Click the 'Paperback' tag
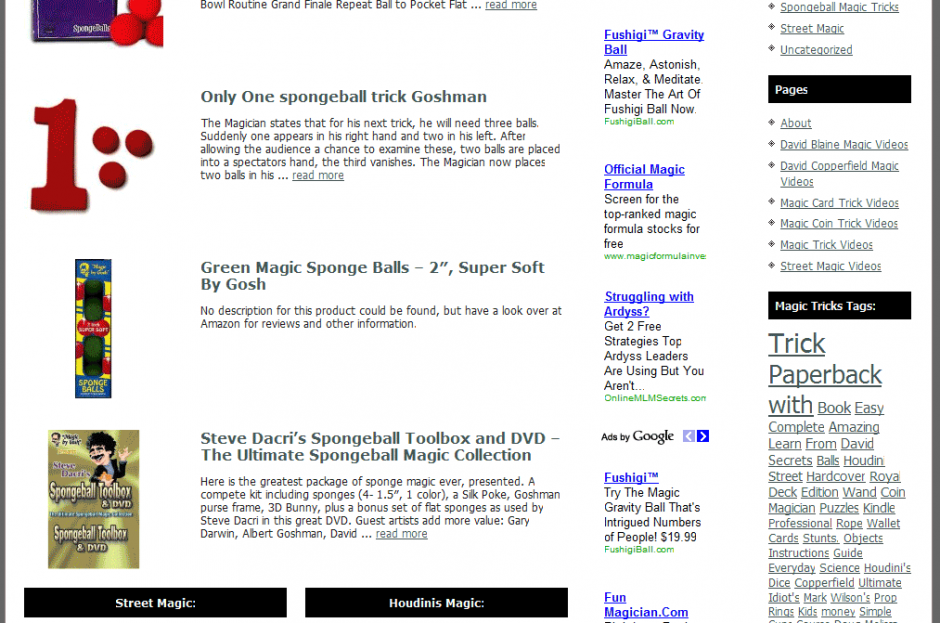Image resolution: width=940 pixels, height=623 pixels. point(825,375)
